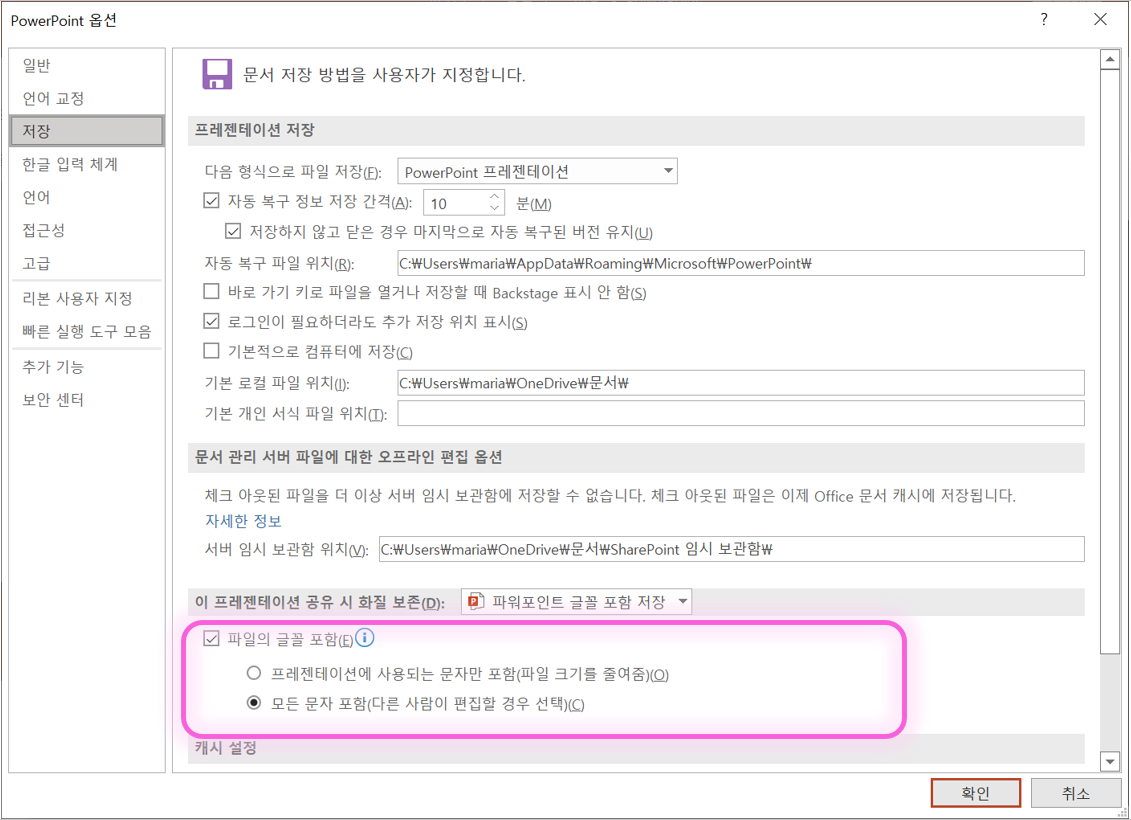Increase auto-recover interval with up arrow

click(494, 195)
